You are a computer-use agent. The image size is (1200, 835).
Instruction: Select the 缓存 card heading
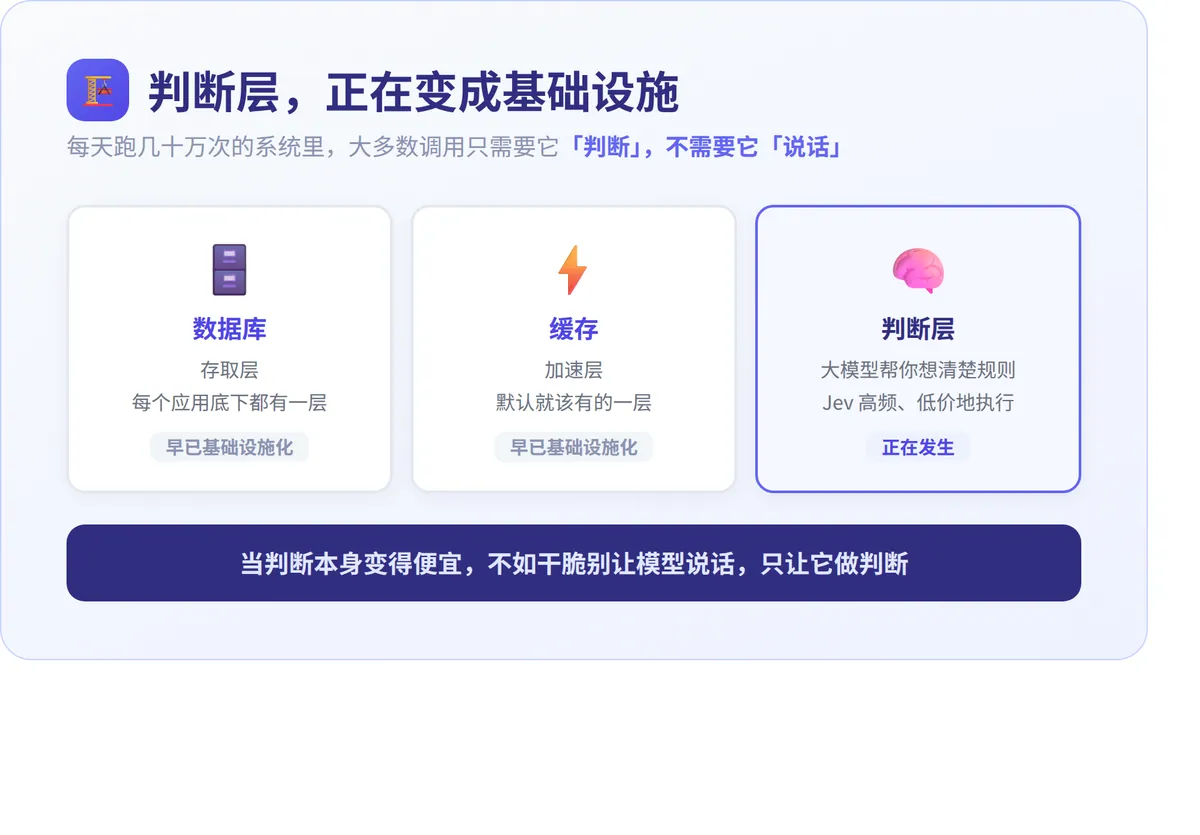(574, 329)
